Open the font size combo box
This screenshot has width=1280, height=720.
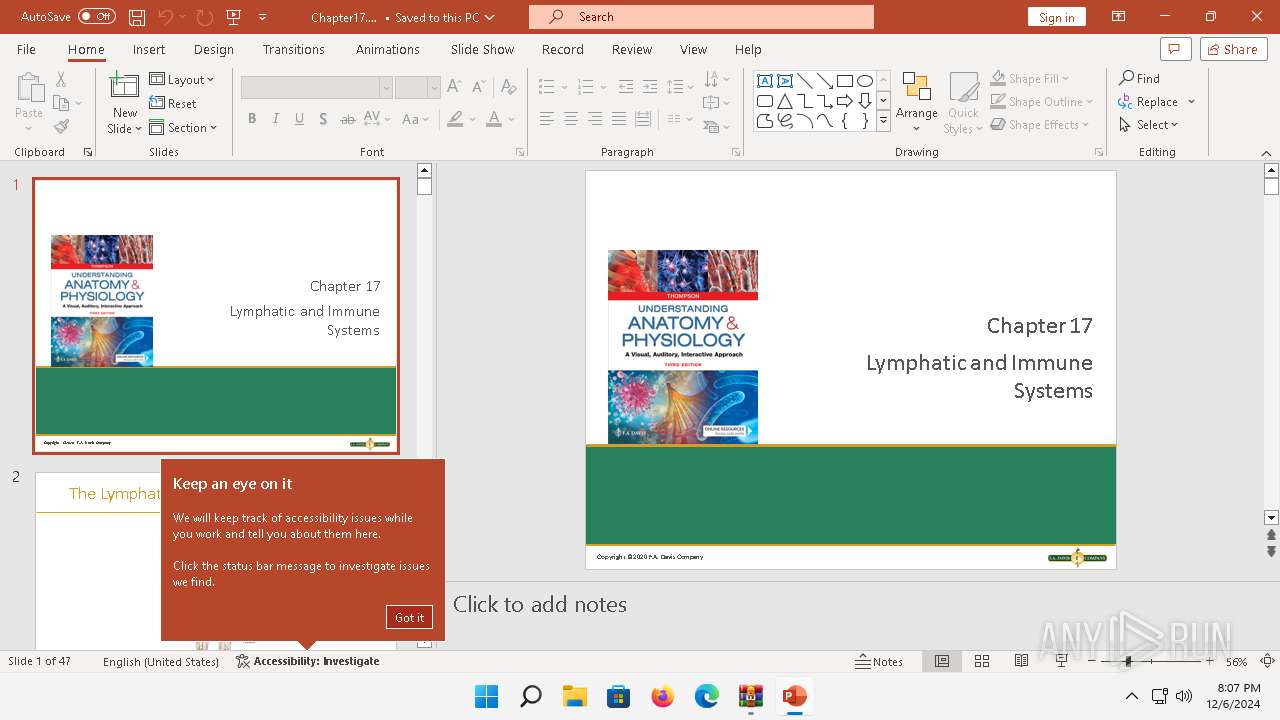point(417,88)
